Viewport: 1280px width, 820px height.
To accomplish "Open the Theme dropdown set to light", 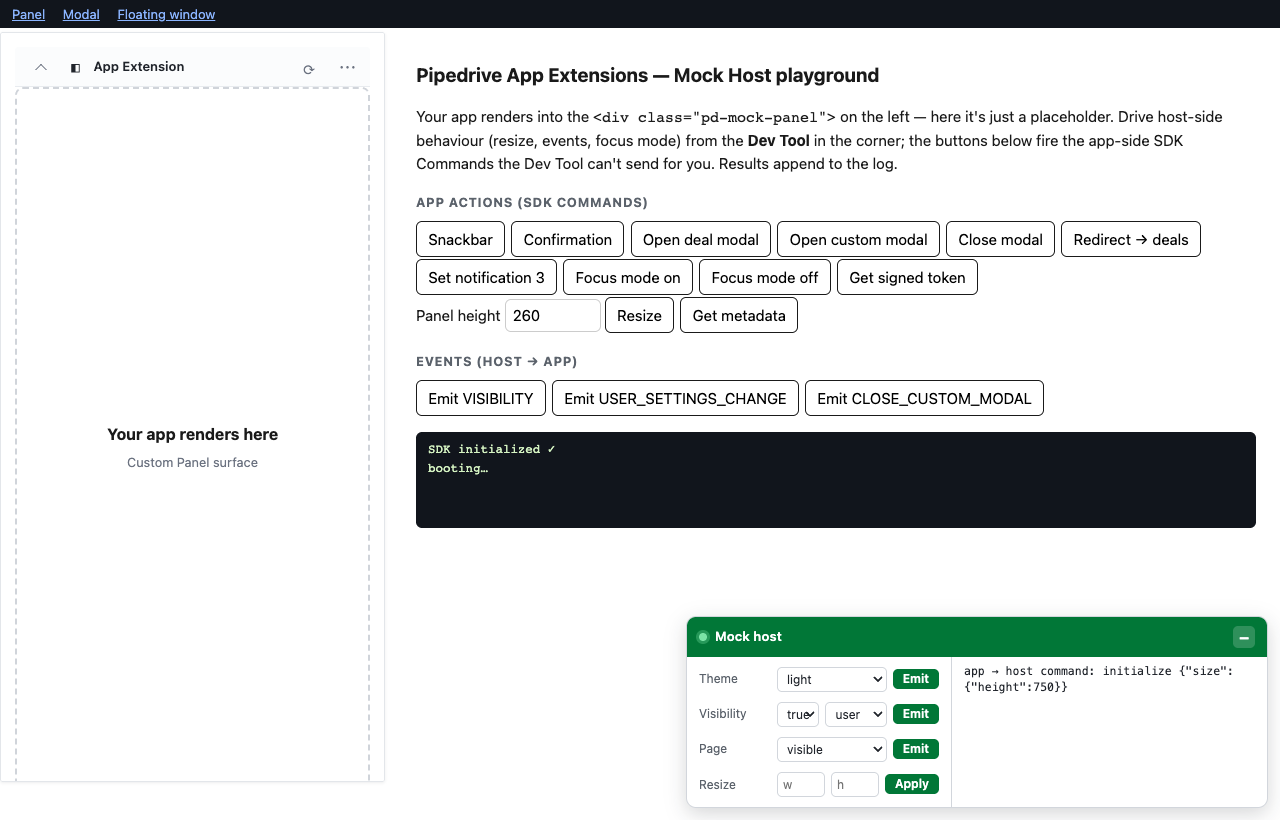I will [832, 679].
